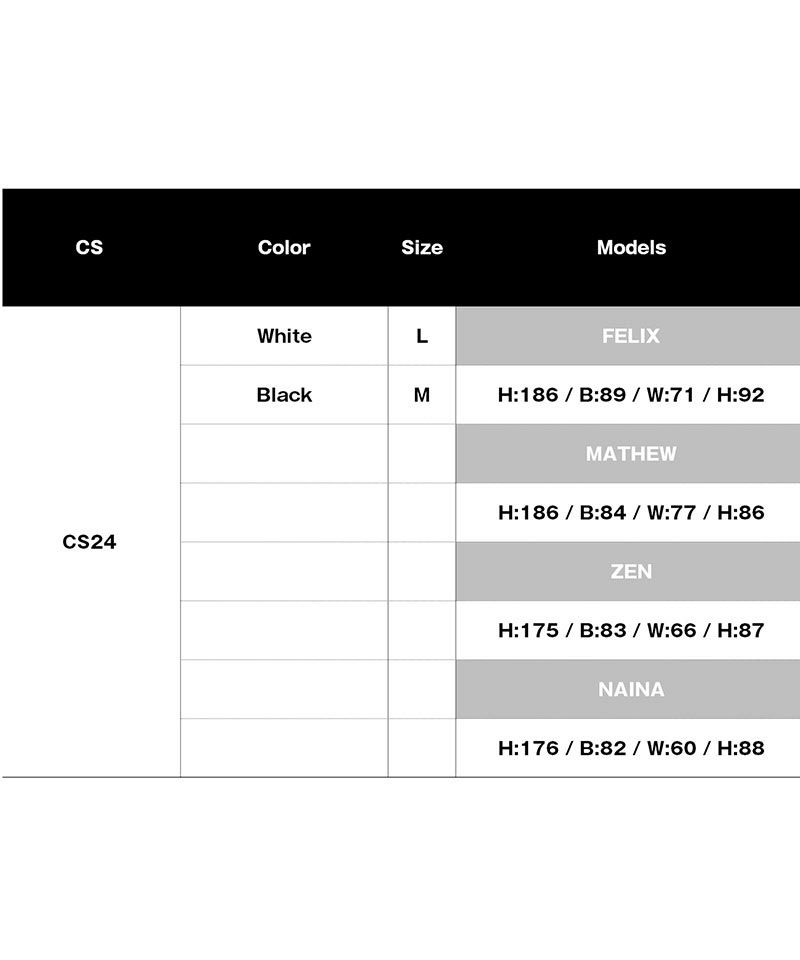This screenshot has height=960, width=800.
Task: Click the Color column header
Action: [284, 247]
